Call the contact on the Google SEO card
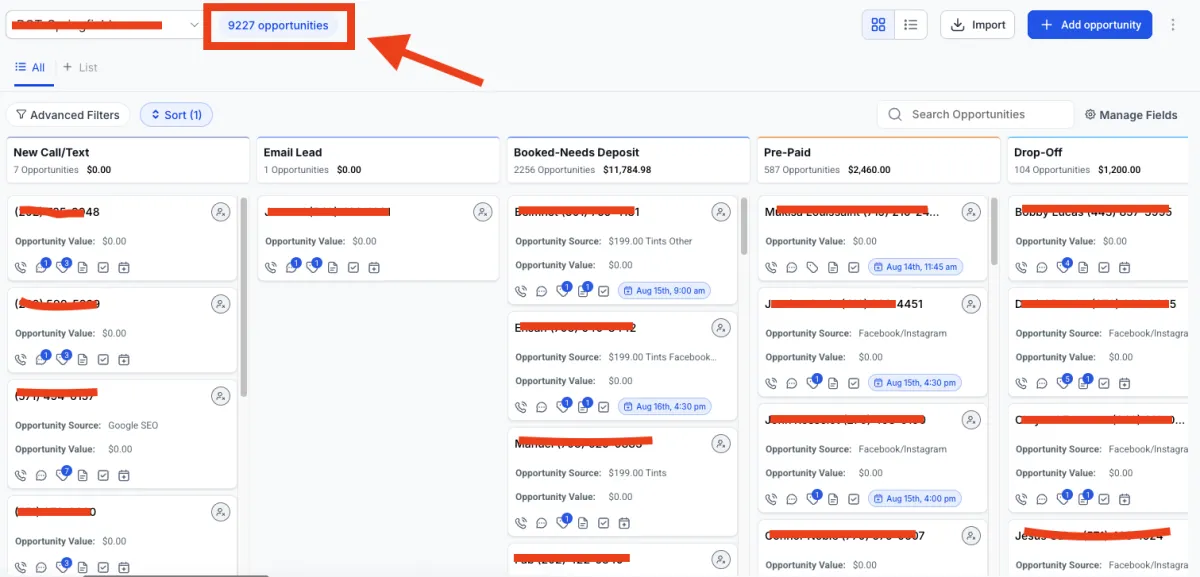Image resolution: width=1200 pixels, height=577 pixels. [21, 475]
